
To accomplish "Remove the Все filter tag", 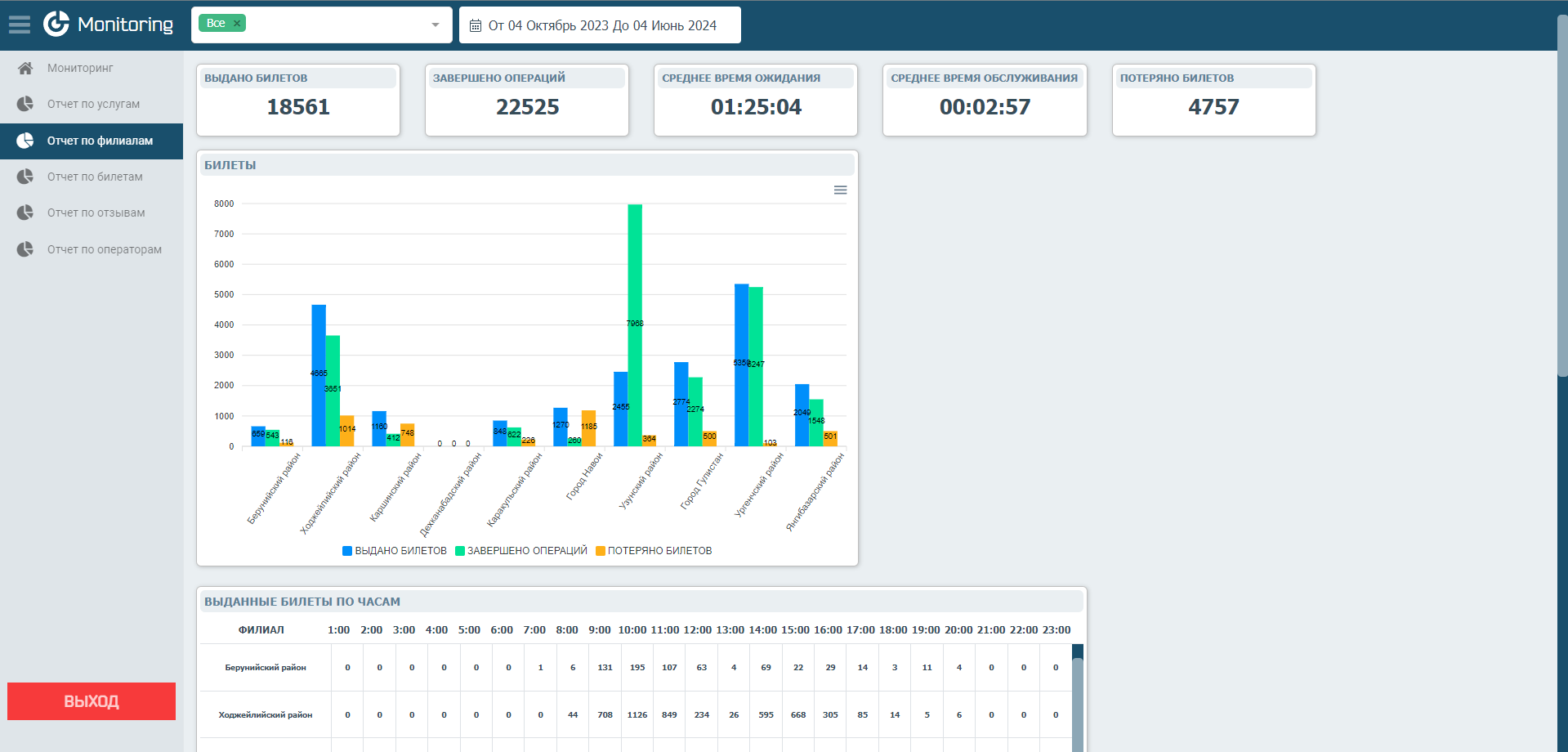I will pos(237,24).
